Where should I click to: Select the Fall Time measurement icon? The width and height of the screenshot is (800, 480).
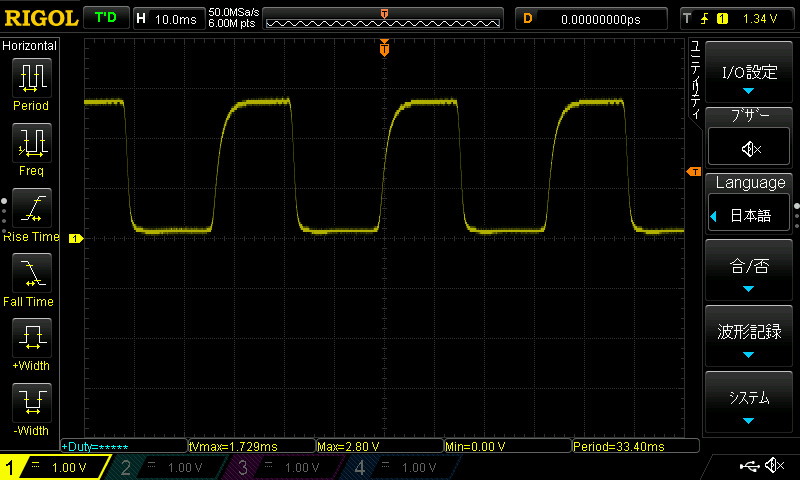tap(32, 273)
